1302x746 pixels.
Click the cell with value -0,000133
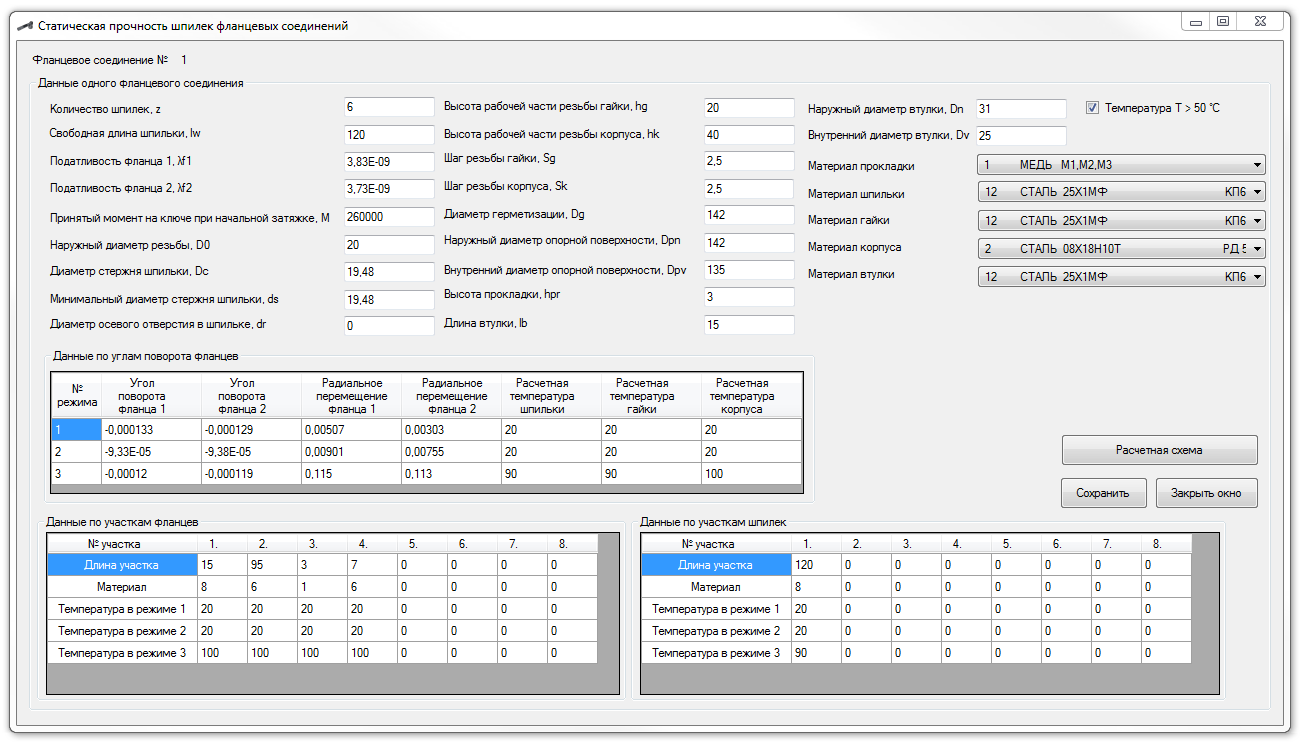[x=151, y=430]
